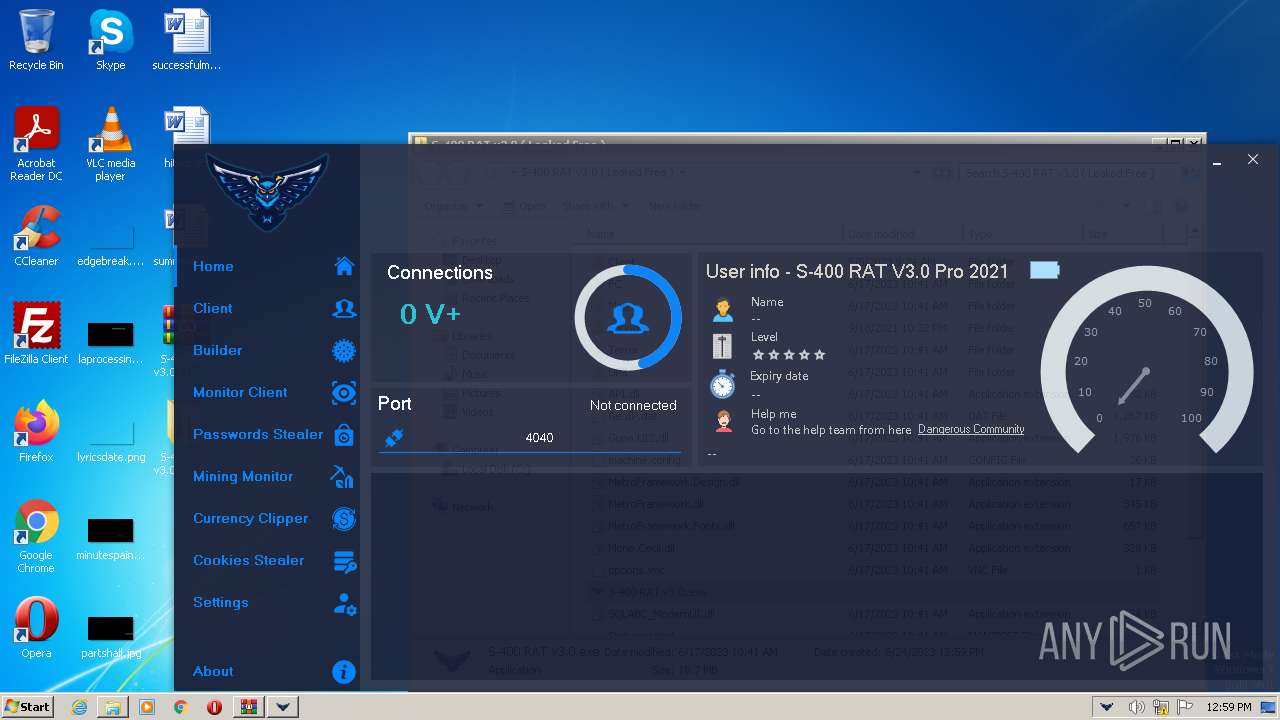Select the laprocessin… desktop file
1280x720 pixels.
pyautogui.click(x=110, y=342)
